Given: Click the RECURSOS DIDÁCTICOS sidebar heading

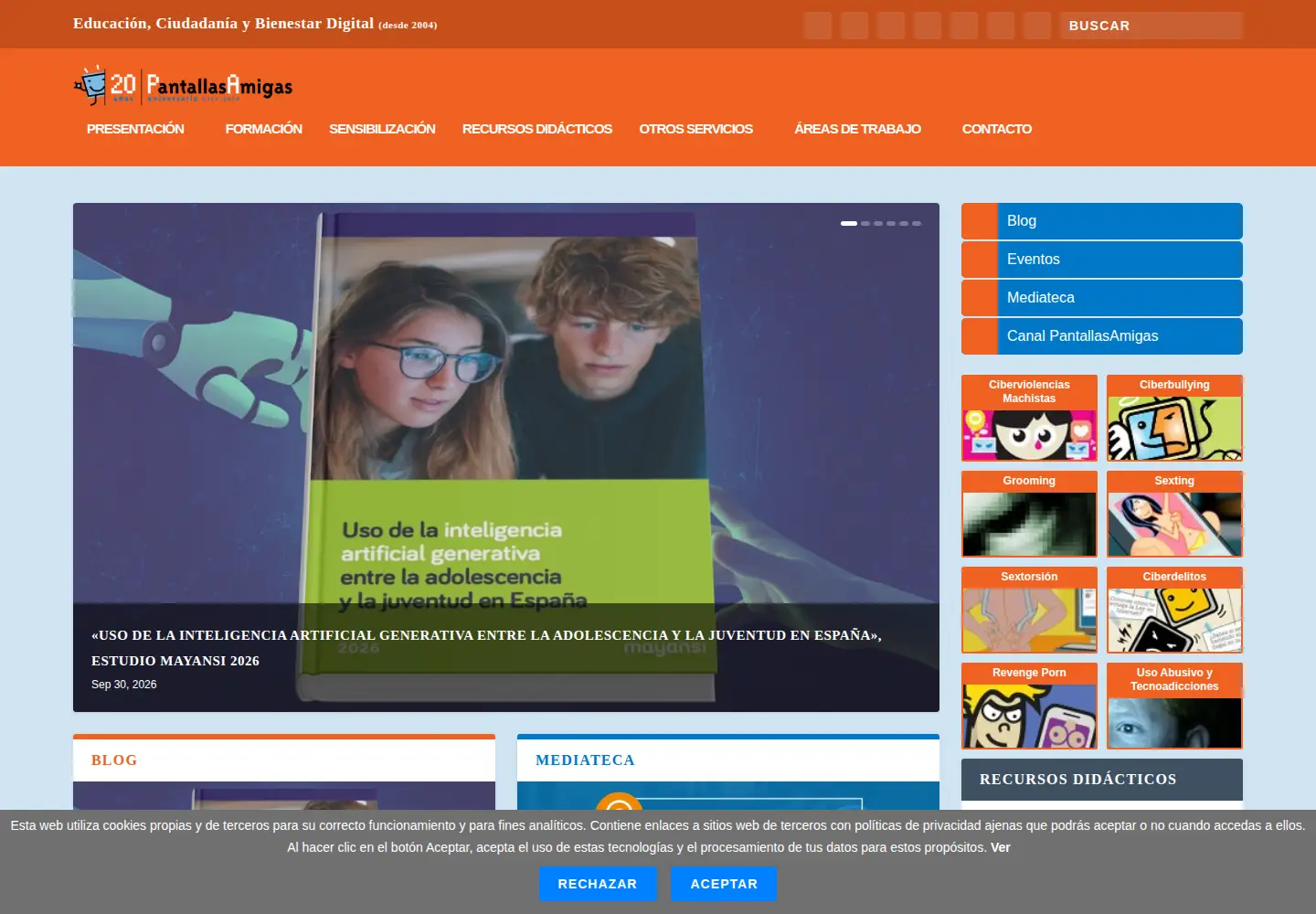Looking at the screenshot, I should 1078,780.
